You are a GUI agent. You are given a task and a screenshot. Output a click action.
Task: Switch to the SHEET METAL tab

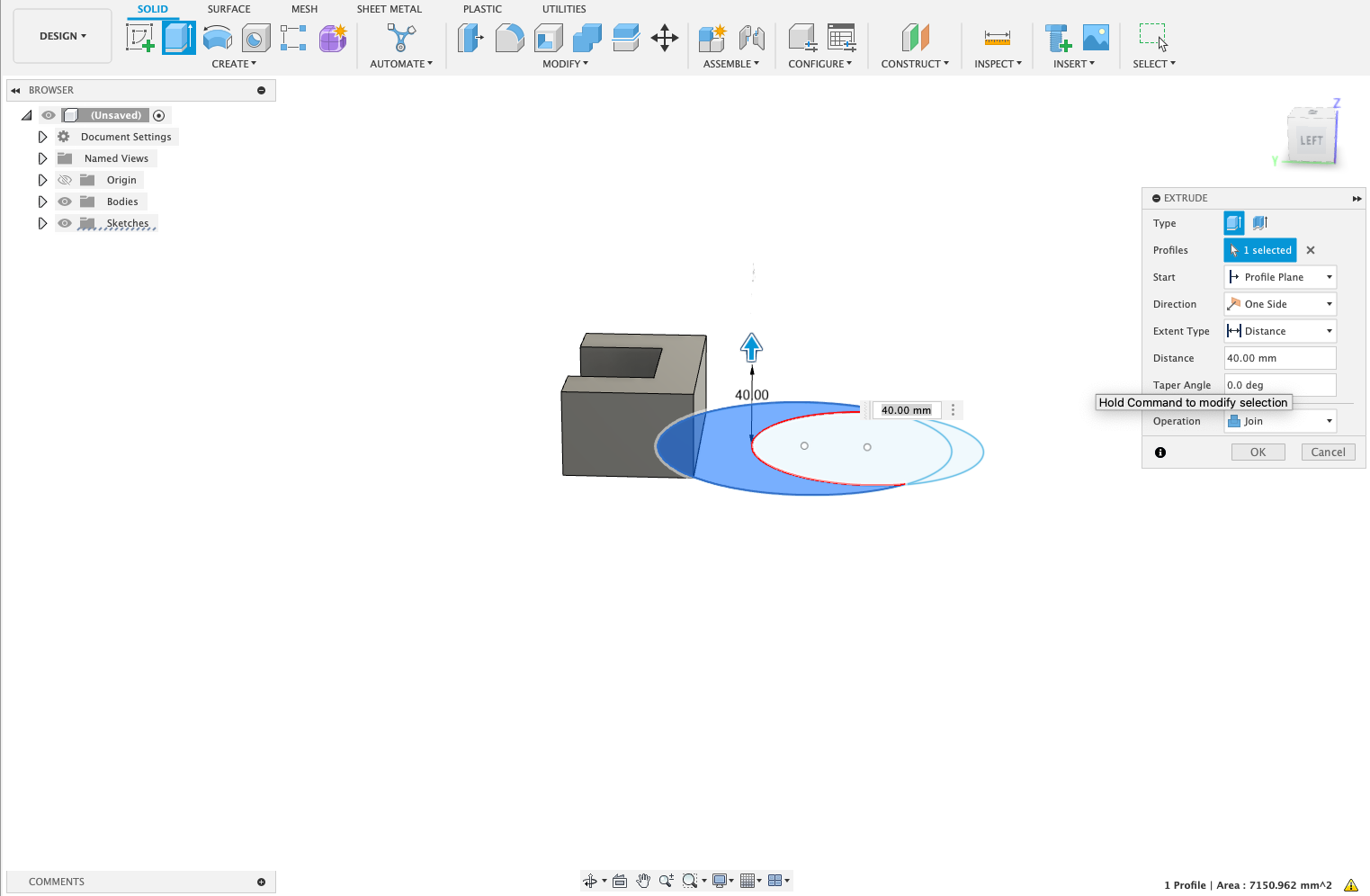point(389,9)
